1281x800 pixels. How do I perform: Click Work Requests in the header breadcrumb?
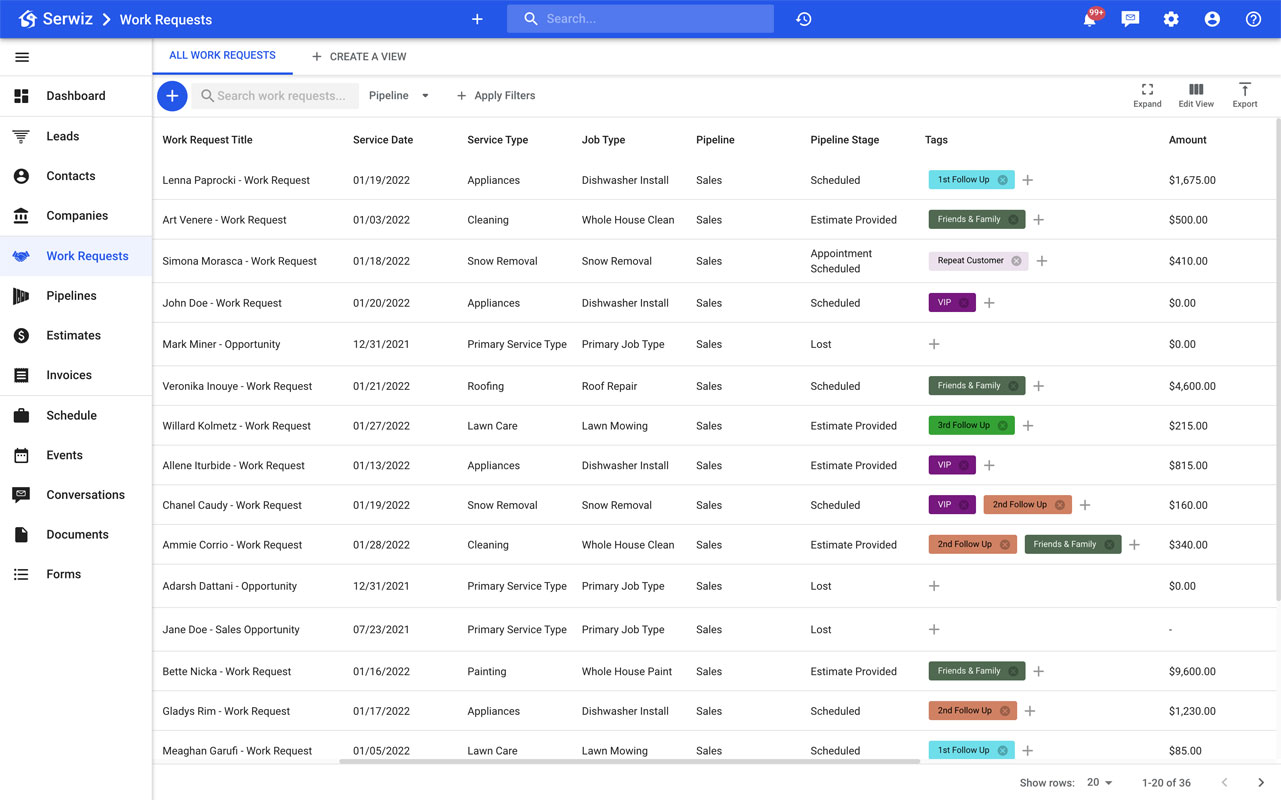point(166,19)
